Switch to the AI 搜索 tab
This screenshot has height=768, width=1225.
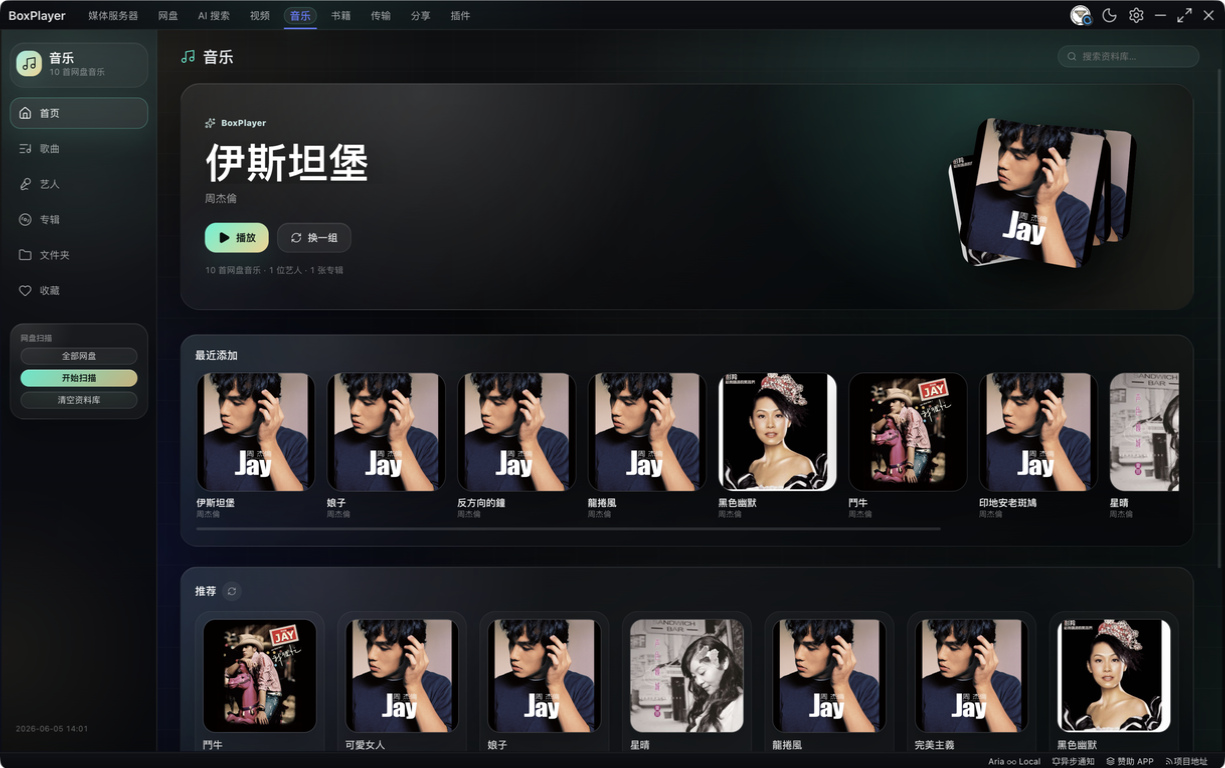(214, 16)
